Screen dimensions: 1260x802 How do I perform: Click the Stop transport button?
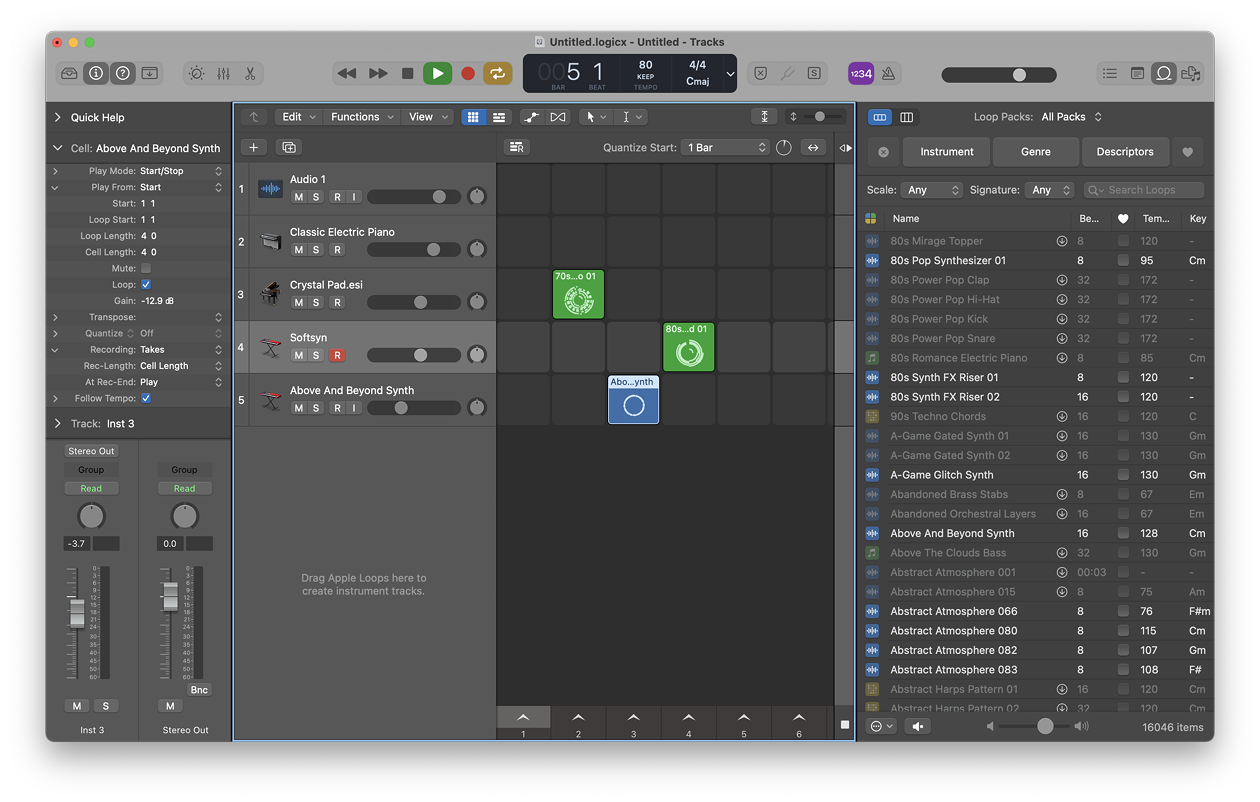point(407,73)
